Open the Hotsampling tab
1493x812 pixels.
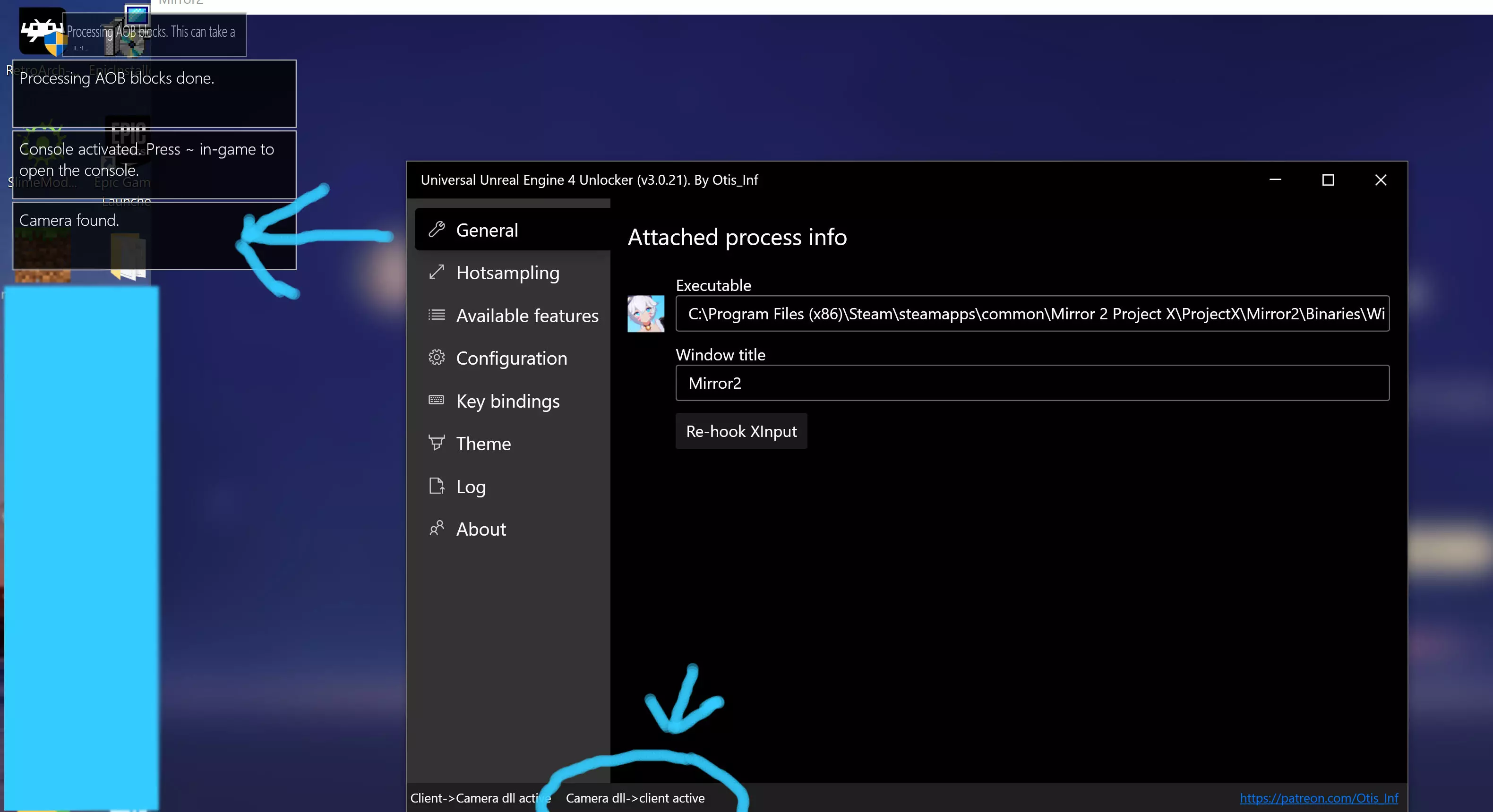(x=507, y=273)
